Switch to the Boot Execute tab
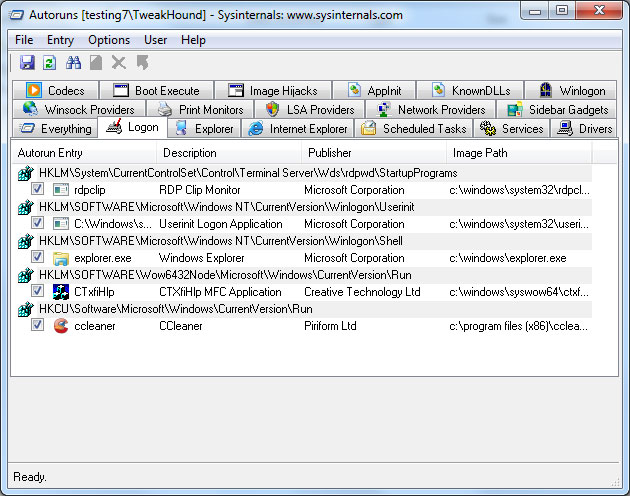This screenshot has height=496, width=630. [156, 90]
